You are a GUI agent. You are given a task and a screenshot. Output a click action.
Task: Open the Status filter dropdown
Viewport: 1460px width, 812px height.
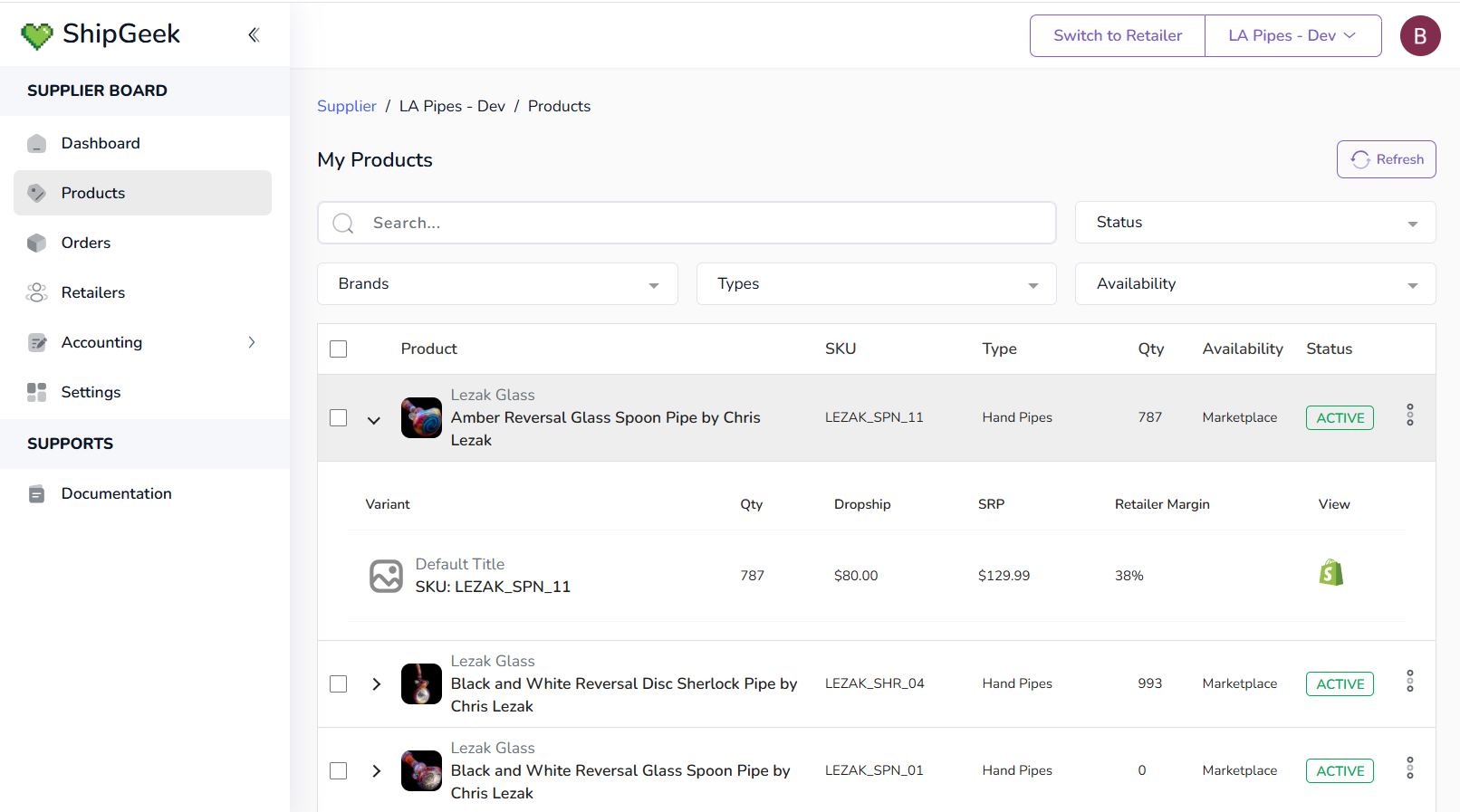point(1255,223)
